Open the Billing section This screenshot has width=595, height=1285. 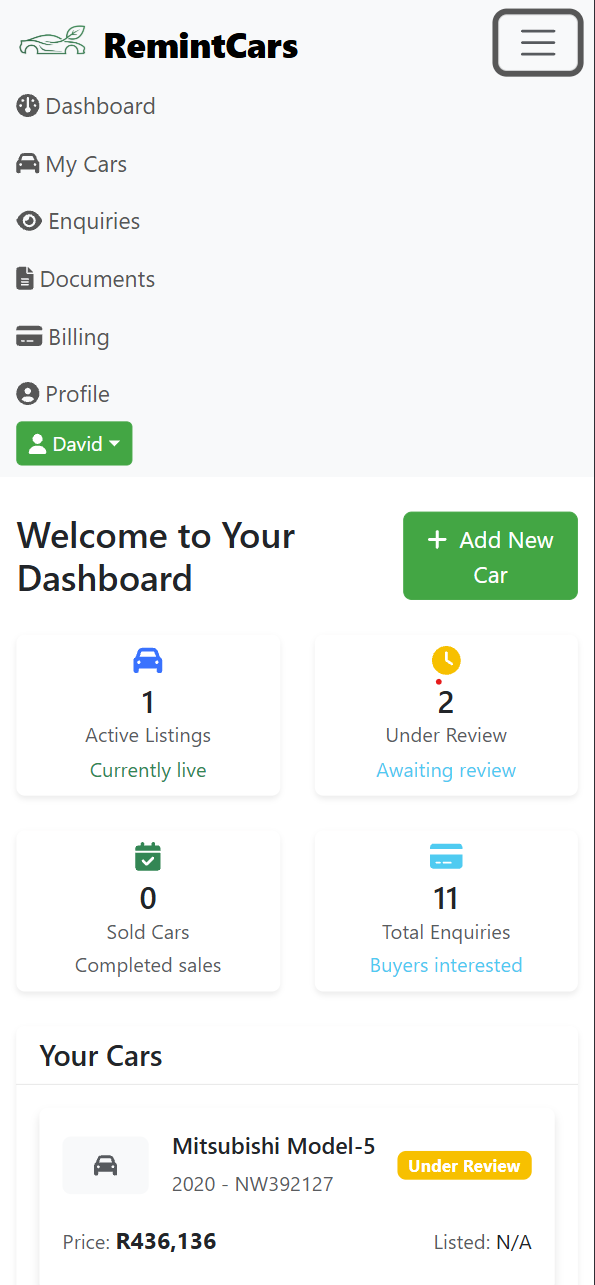63,337
